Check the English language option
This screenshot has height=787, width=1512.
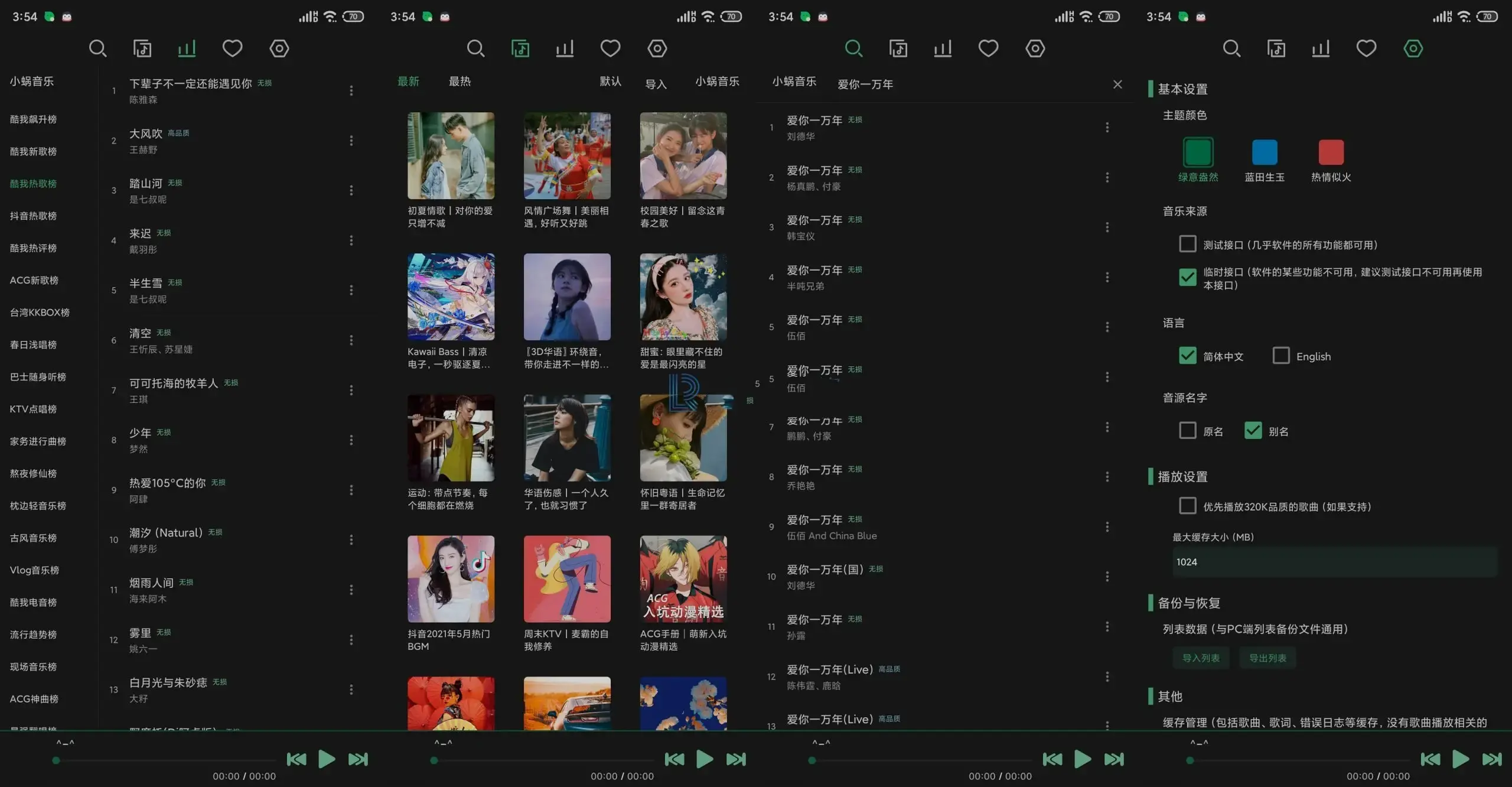pyautogui.click(x=1281, y=356)
